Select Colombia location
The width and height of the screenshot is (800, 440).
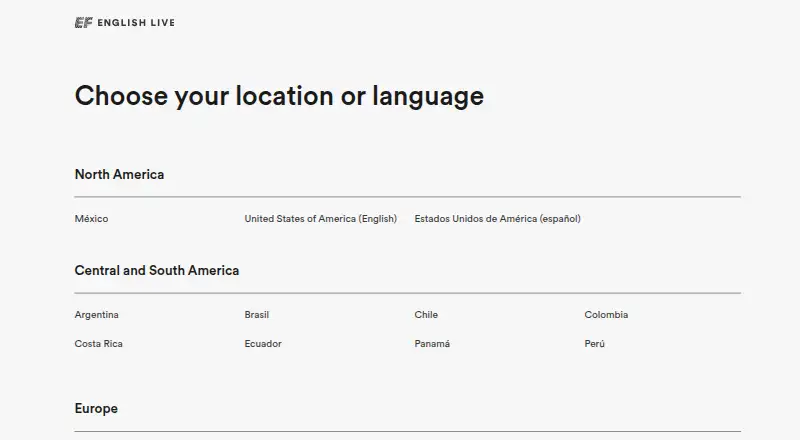(x=606, y=314)
